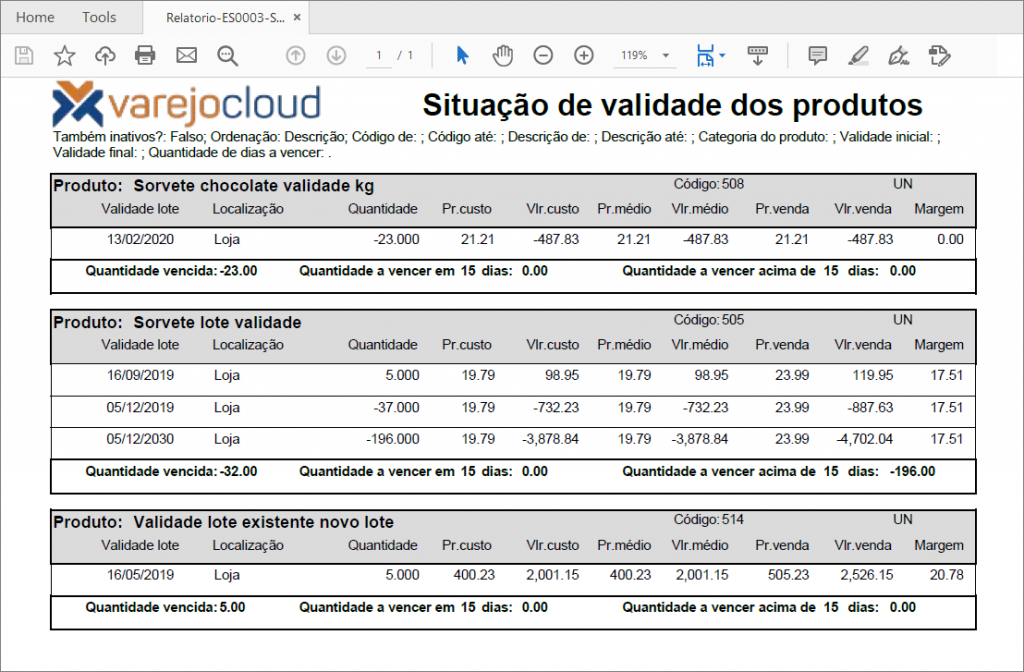Upload file to cloud icon

coord(105,55)
